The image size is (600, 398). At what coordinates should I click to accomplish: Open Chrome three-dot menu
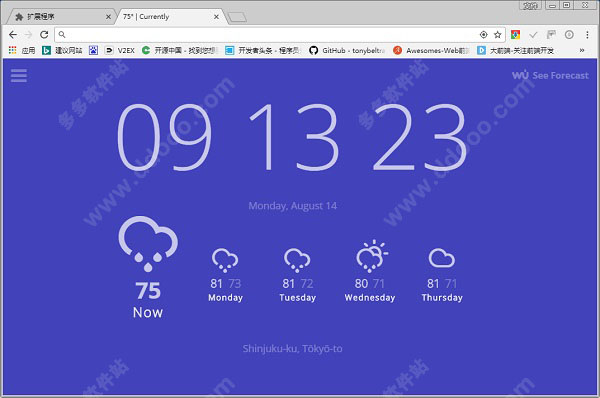tap(587, 35)
